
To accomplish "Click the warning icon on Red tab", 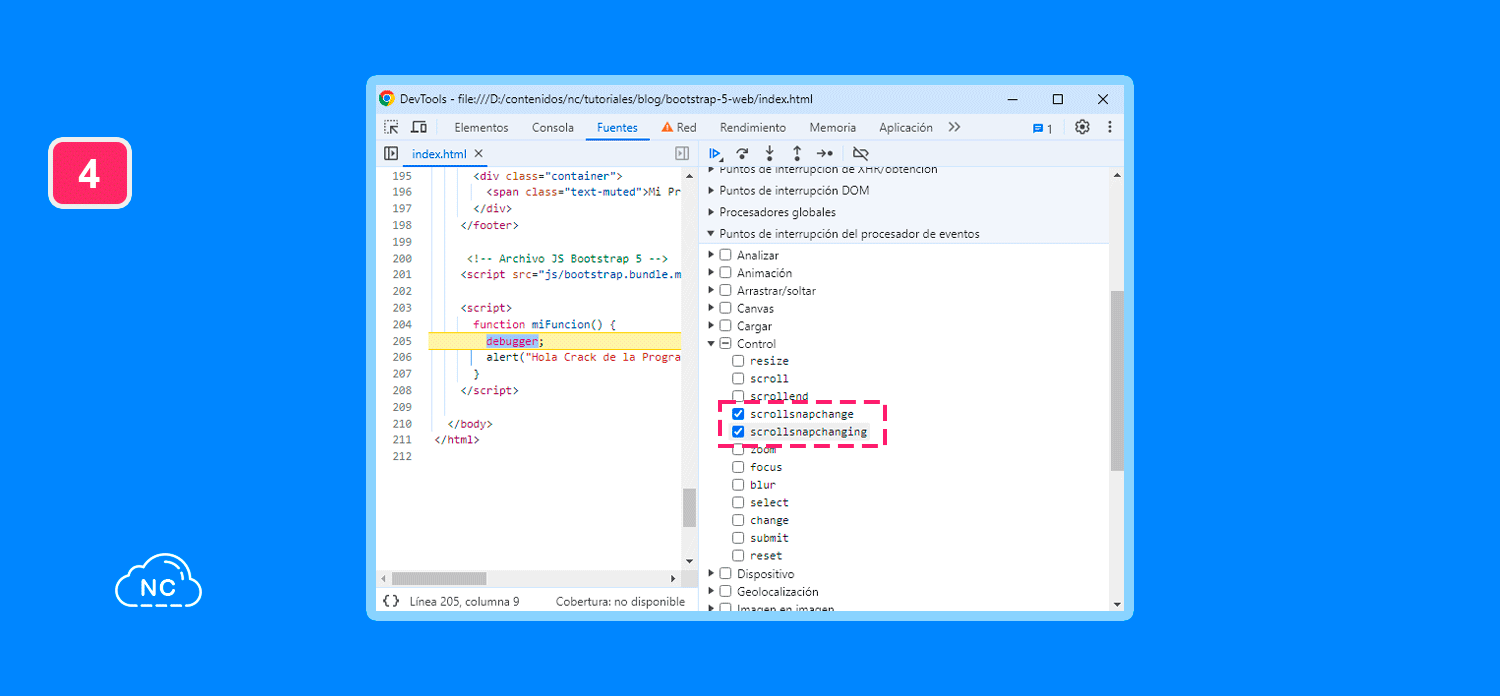I will click(667, 127).
